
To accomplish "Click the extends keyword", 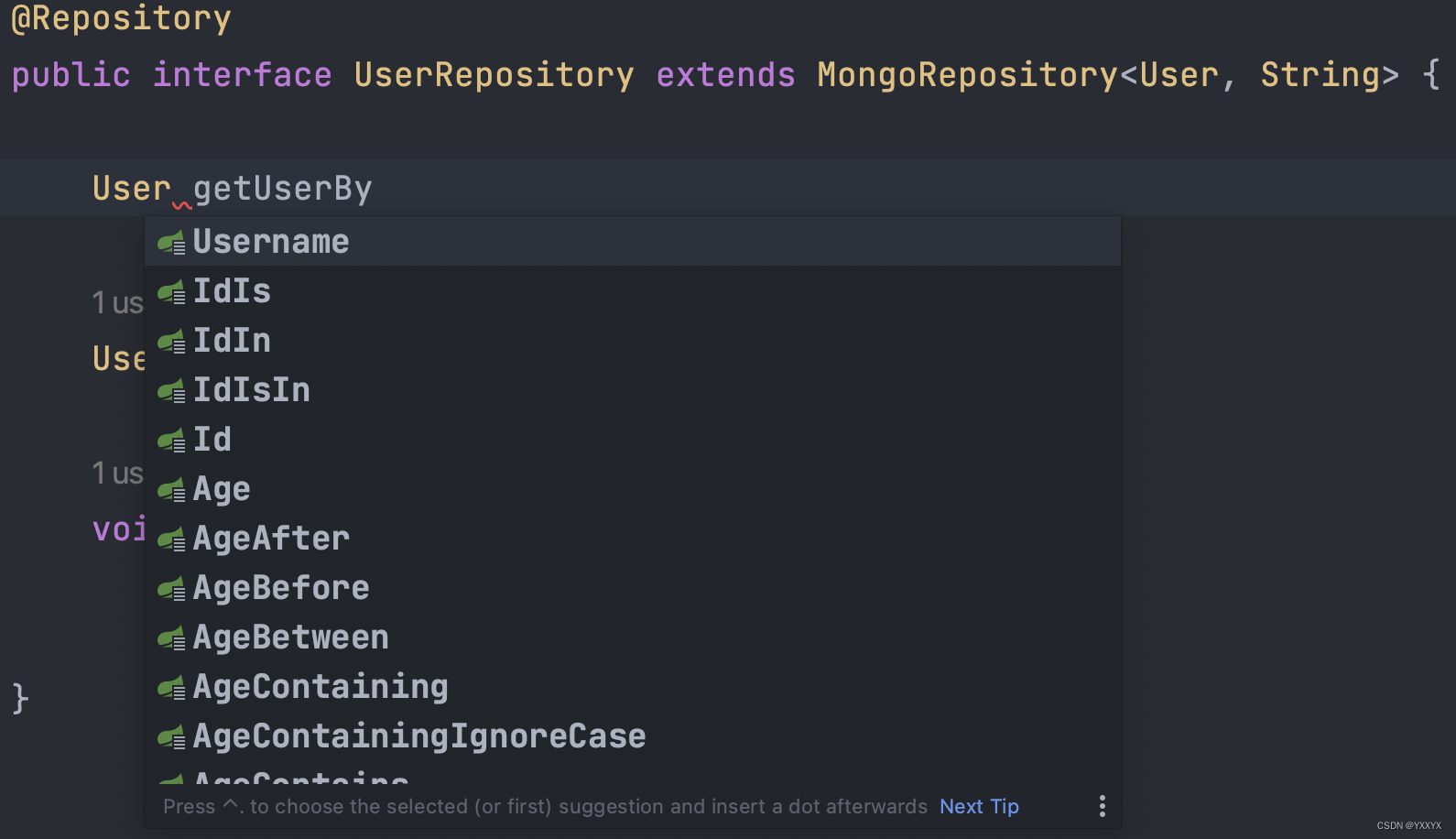I will pos(726,75).
